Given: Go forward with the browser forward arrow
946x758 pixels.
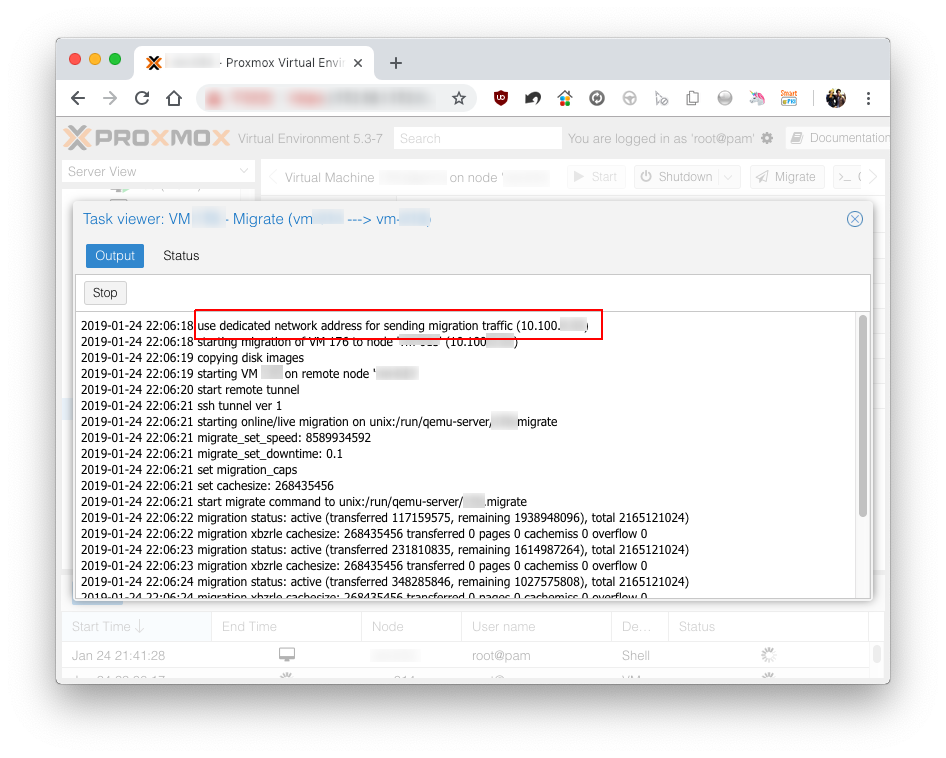Looking at the screenshot, I should coord(110,98).
